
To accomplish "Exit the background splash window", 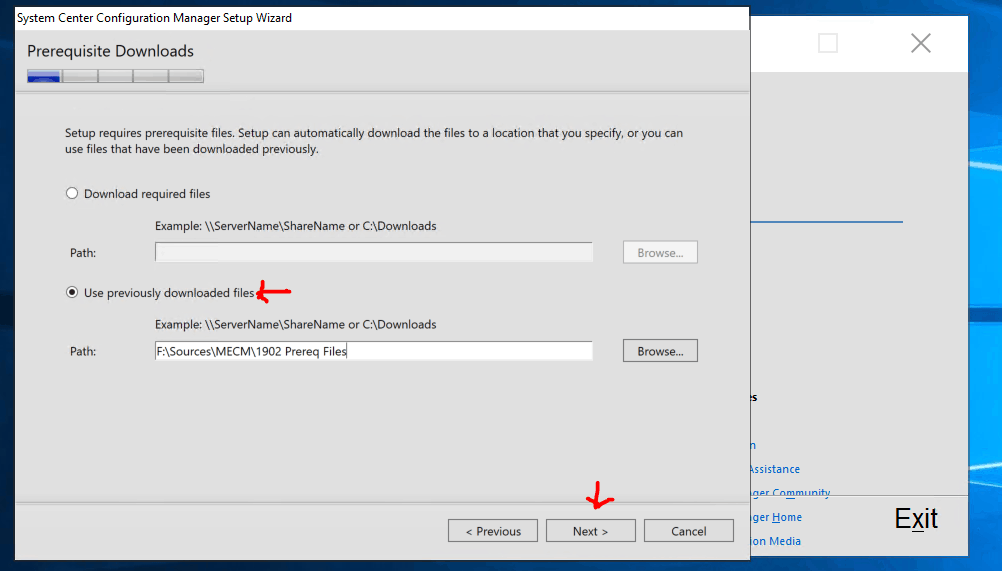I will [x=916, y=519].
